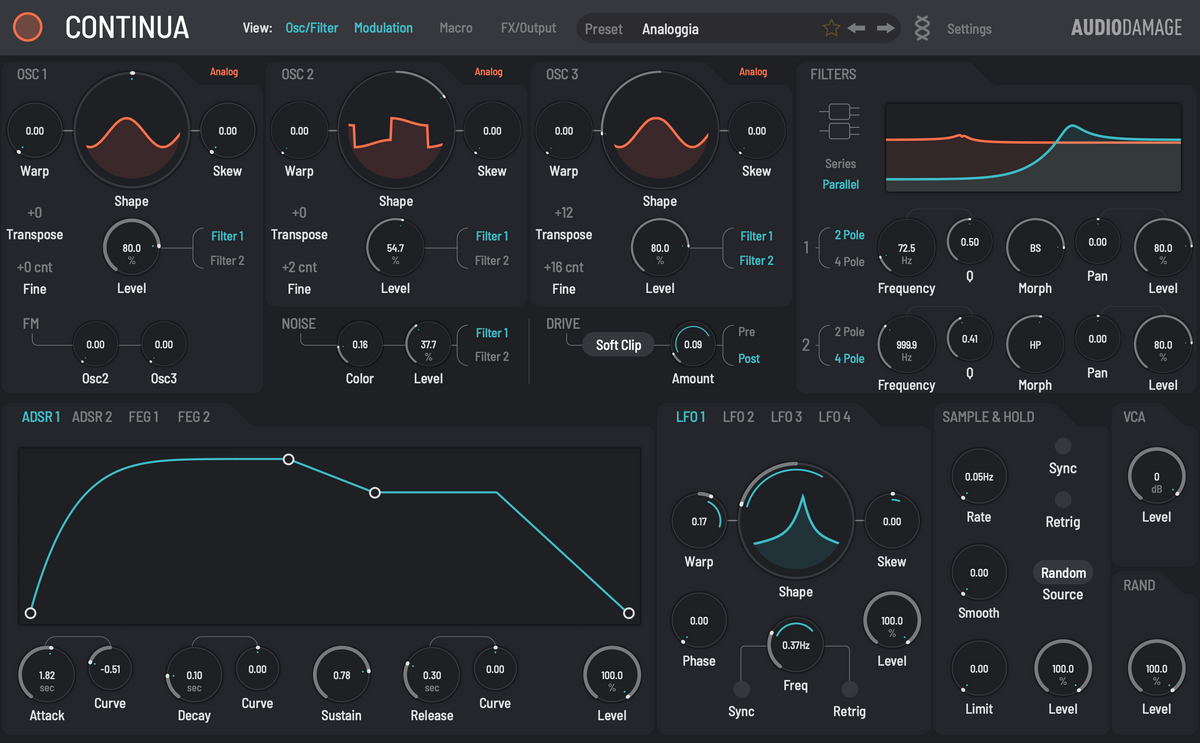This screenshot has width=1200, height=743.
Task: Click the Drive Amount knob
Action: click(x=693, y=345)
